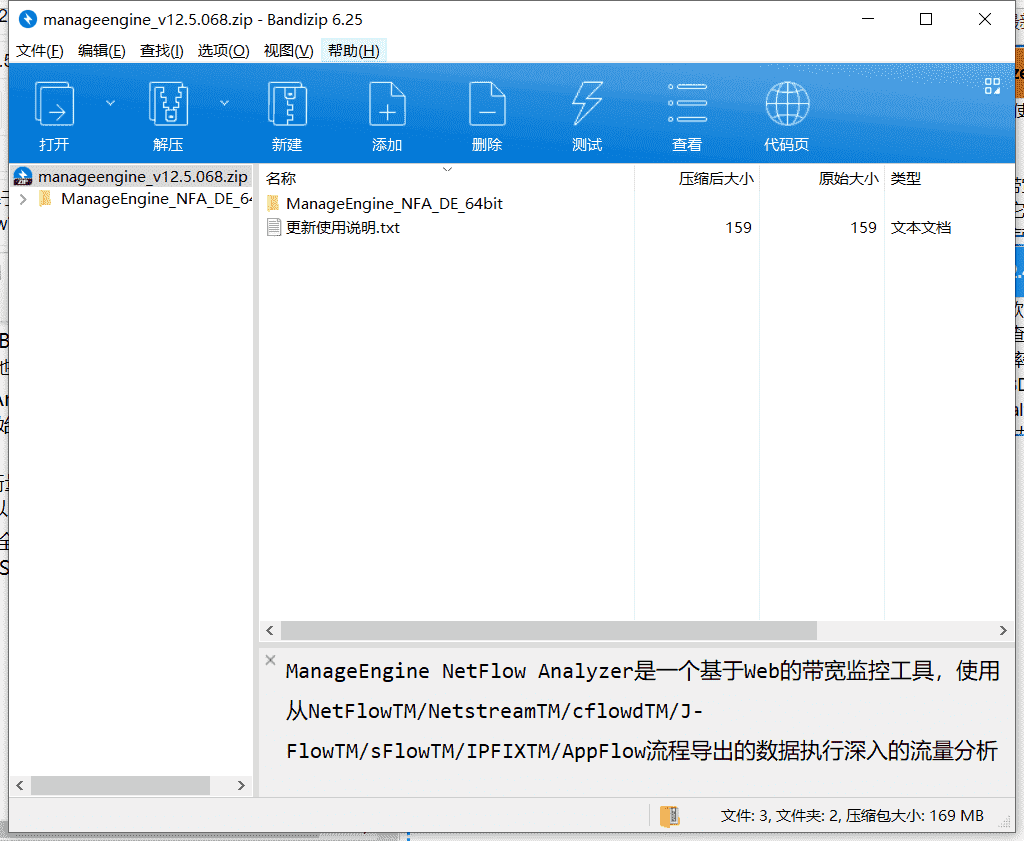This screenshot has height=841, width=1024.
Task: Select 更新使用说明.txt in file list
Action: pos(343,228)
